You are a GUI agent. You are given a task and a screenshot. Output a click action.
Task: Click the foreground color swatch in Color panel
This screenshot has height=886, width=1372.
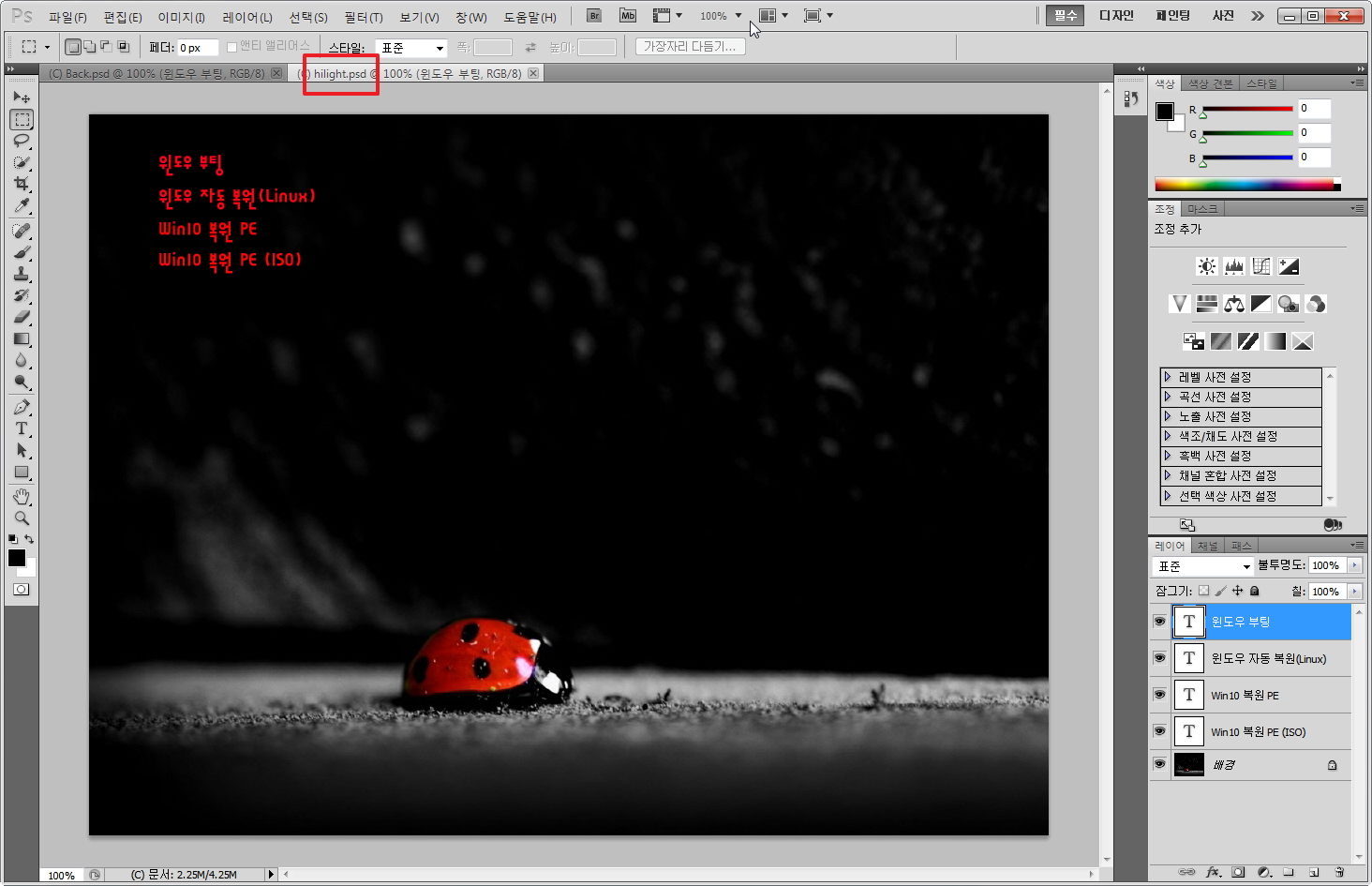[1164, 112]
